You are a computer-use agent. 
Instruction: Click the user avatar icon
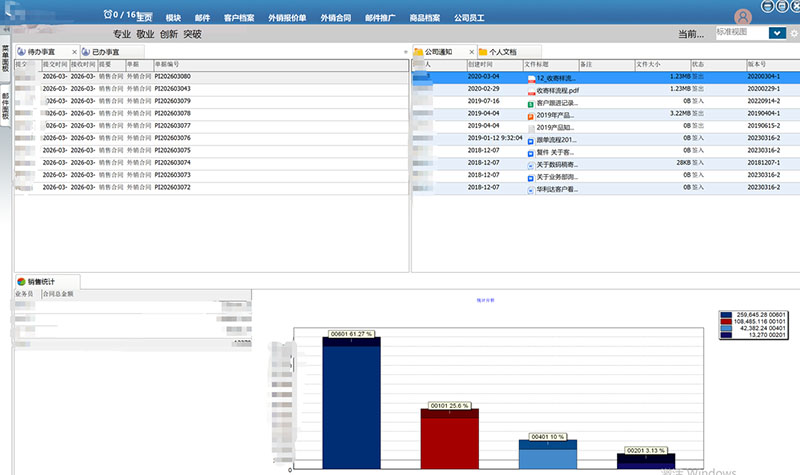[x=742, y=17]
